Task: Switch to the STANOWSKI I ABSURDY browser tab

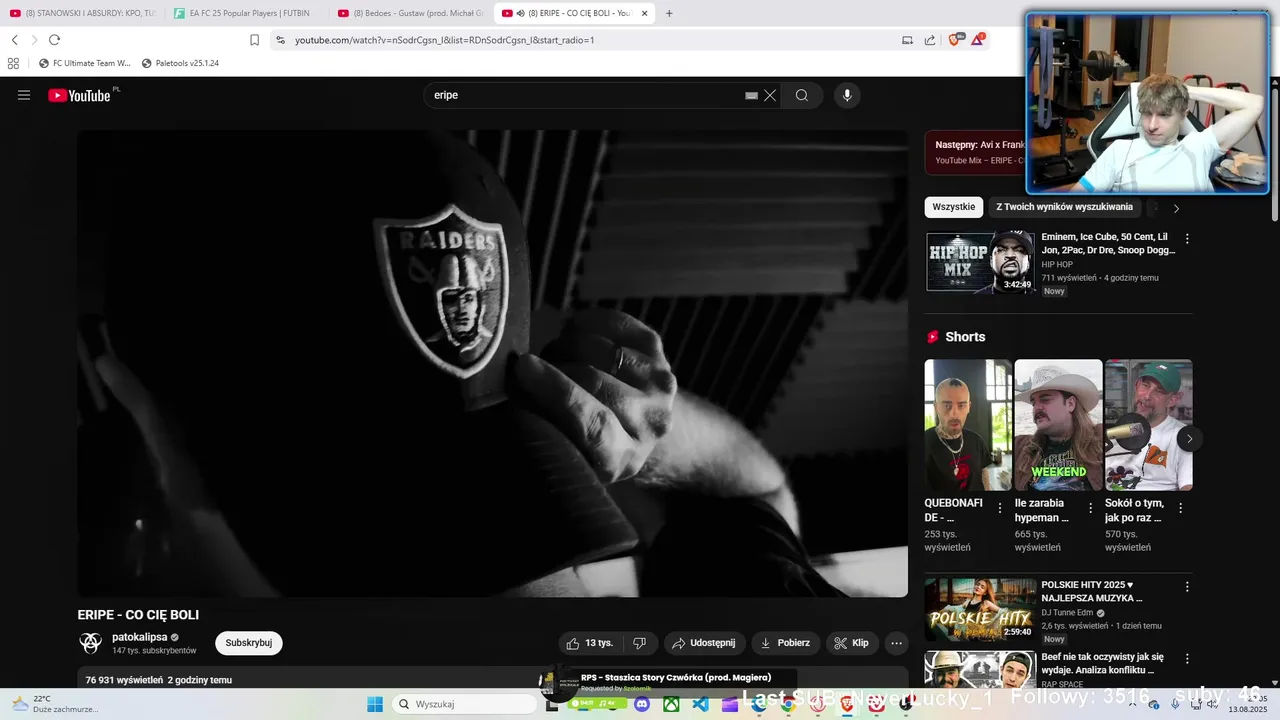Action: coord(82,13)
